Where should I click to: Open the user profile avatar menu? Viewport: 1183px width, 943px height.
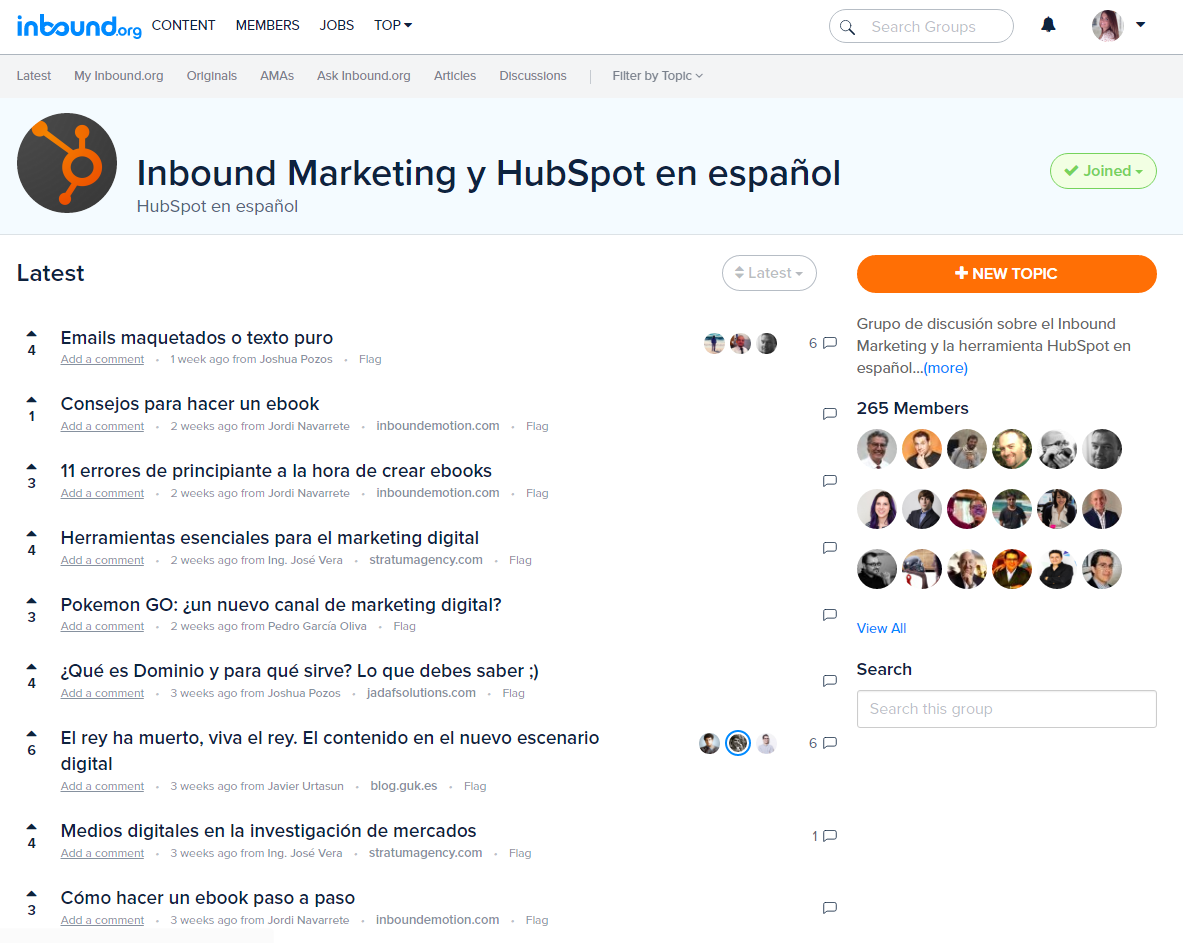(x=1108, y=26)
